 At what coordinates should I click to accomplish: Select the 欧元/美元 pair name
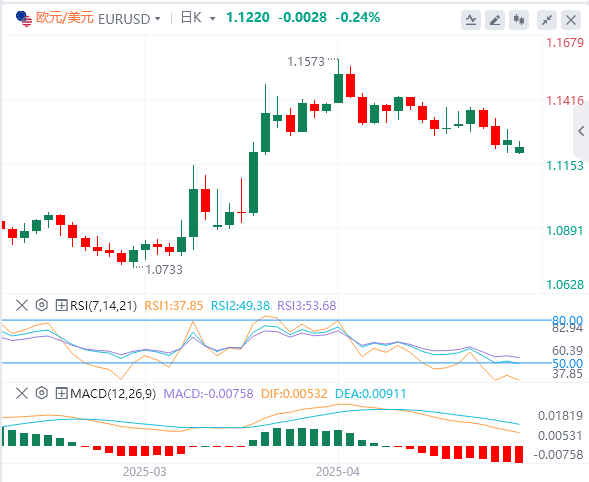point(65,18)
